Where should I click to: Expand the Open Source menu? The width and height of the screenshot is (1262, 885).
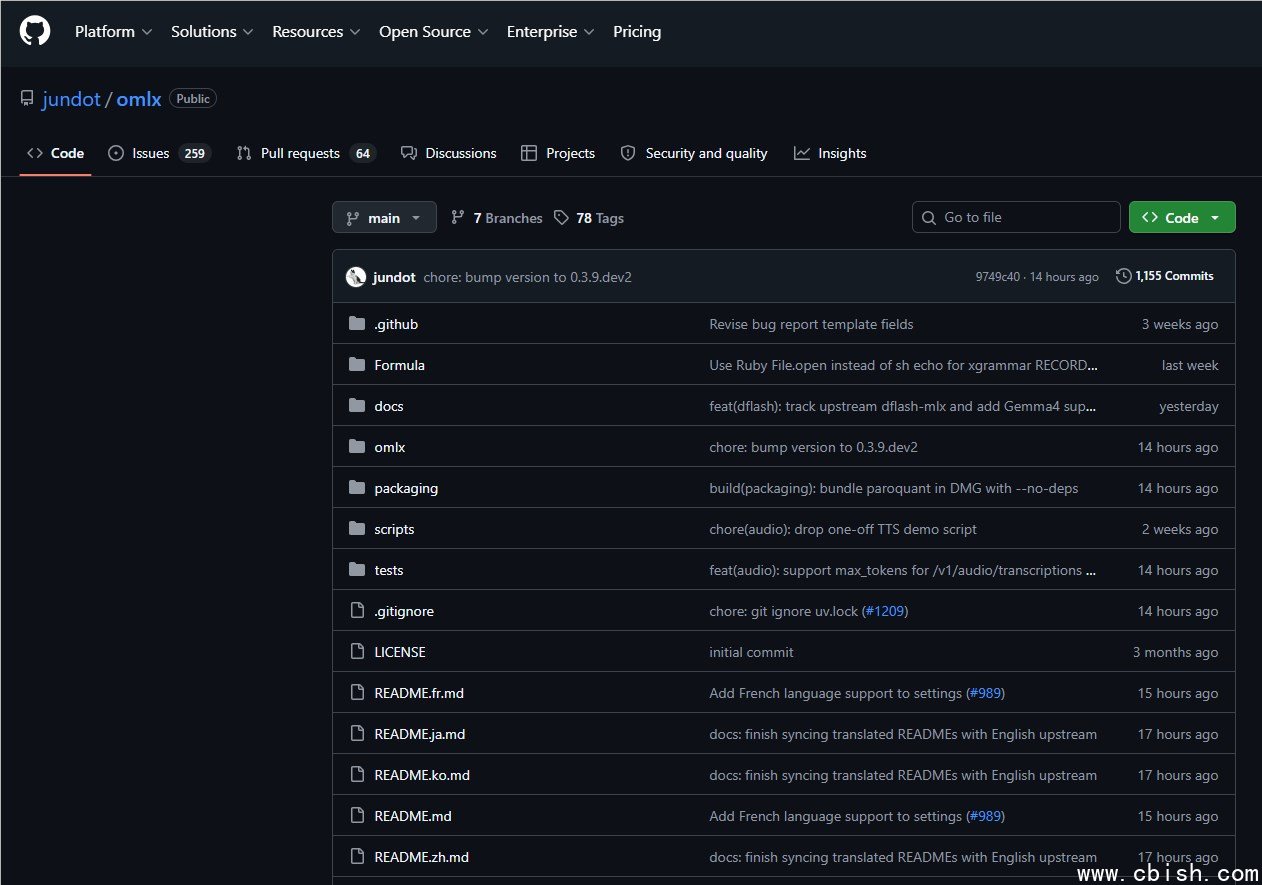point(434,32)
